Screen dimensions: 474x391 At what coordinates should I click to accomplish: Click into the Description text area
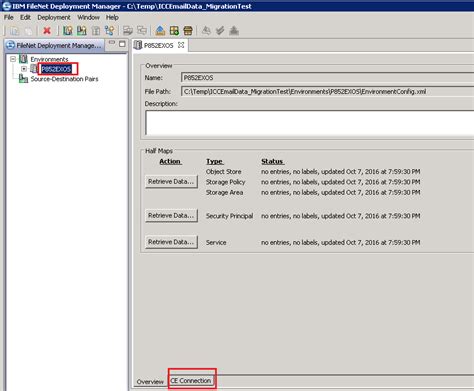(x=310, y=122)
